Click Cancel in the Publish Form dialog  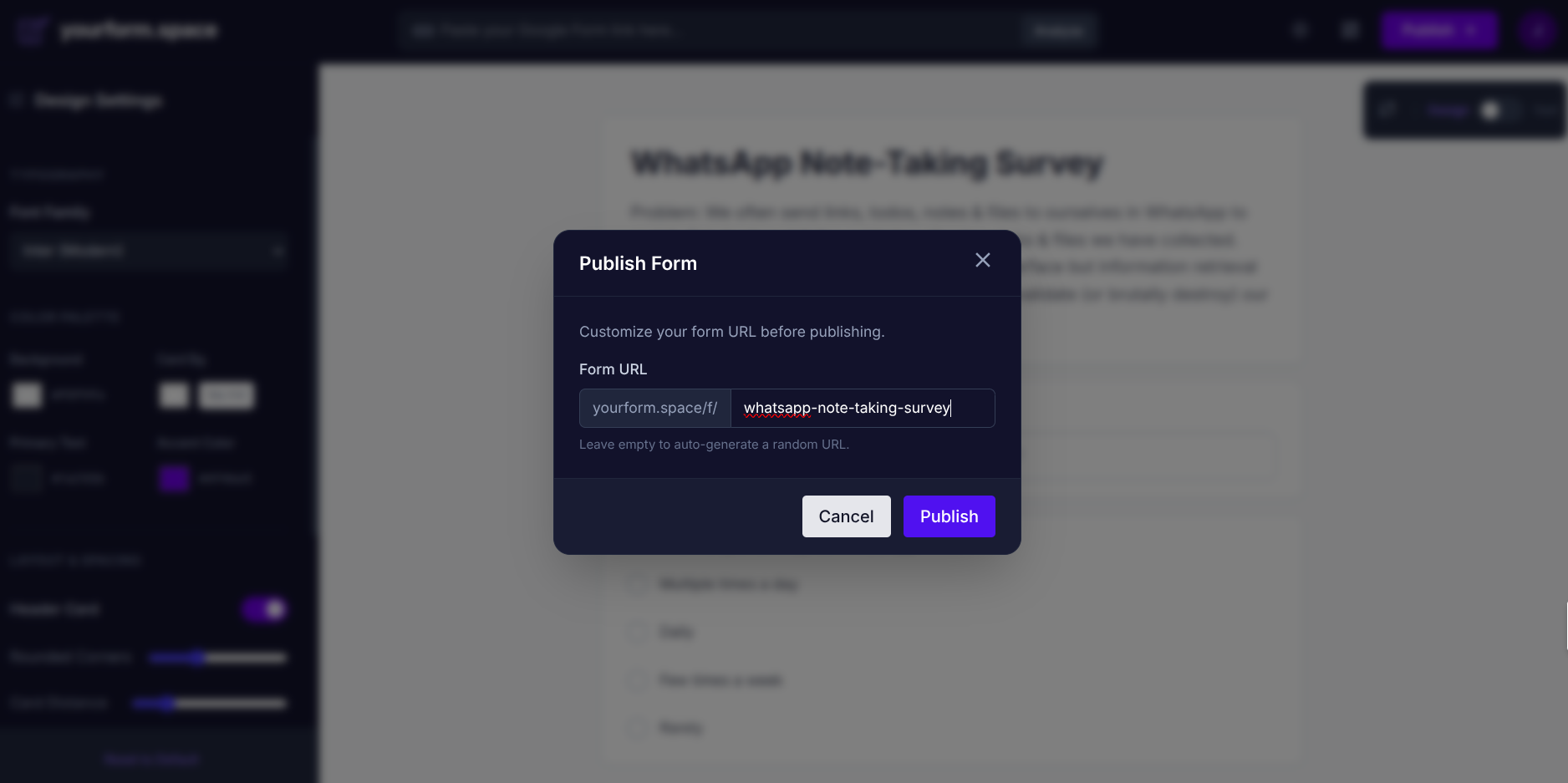[x=846, y=516]
